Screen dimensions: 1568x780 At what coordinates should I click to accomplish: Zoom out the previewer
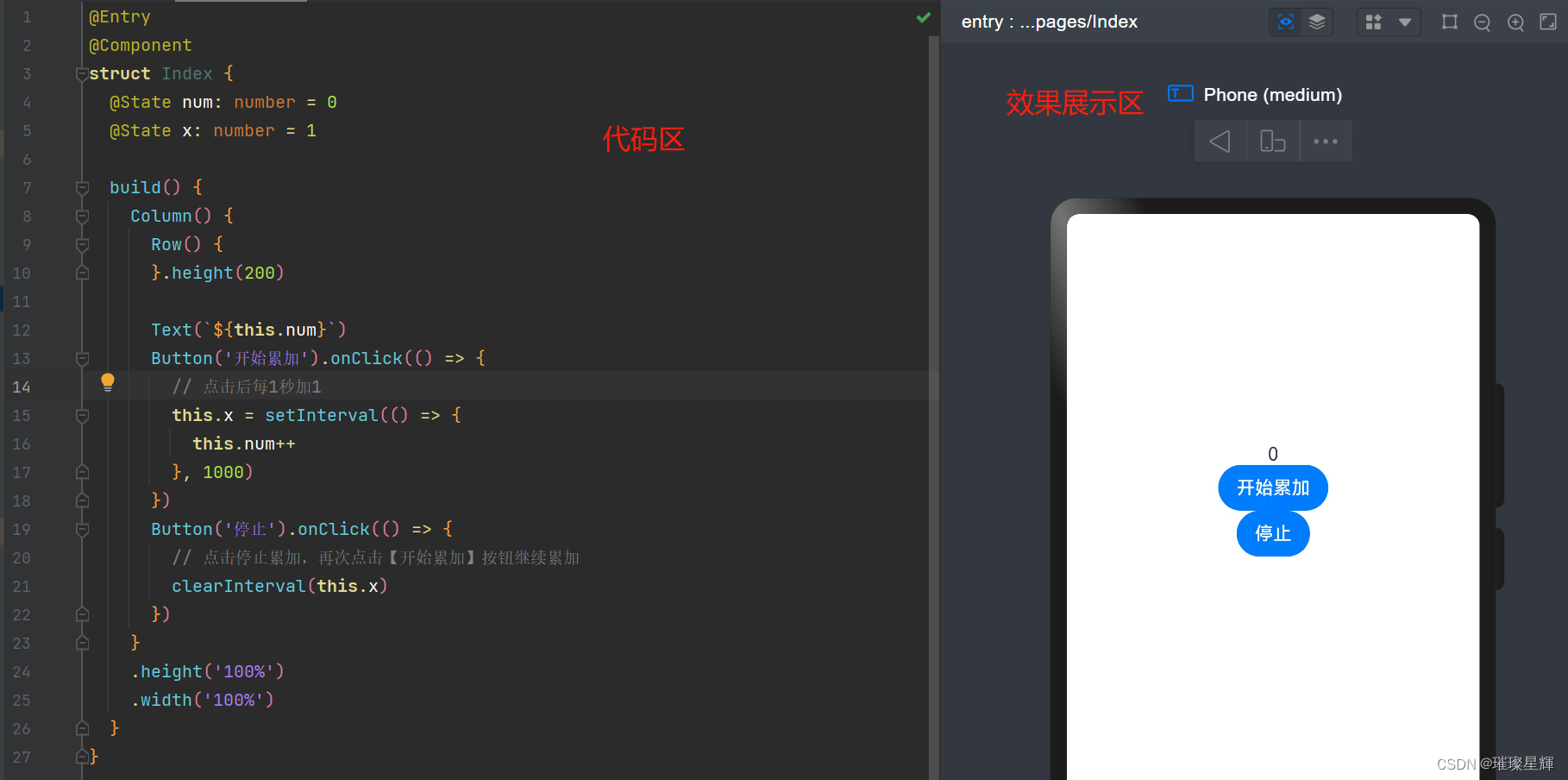[x=1483, y=22]
